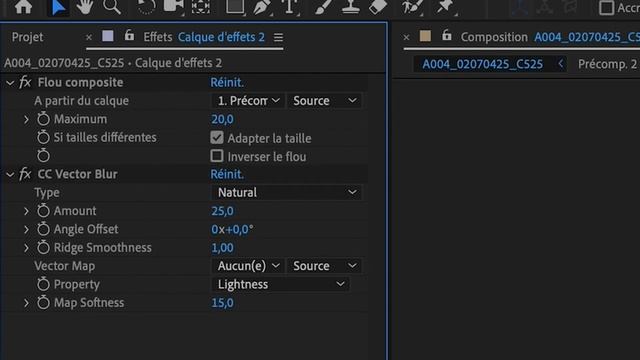Click the Maximum value 20,0
The width and height of the screenshot is (640, 360).
[x=222, y=119]
